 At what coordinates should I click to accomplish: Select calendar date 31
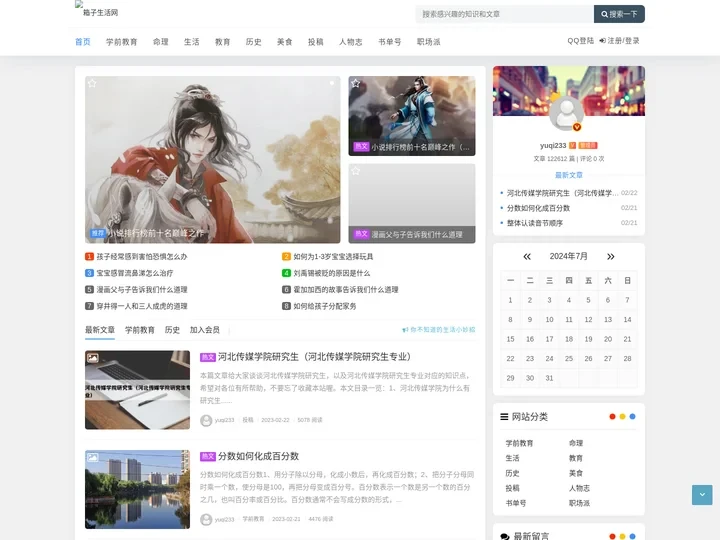549,378
